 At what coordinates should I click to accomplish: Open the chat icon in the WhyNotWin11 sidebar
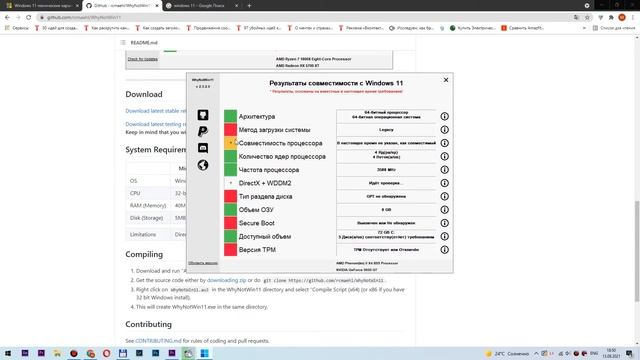(203, 148)
